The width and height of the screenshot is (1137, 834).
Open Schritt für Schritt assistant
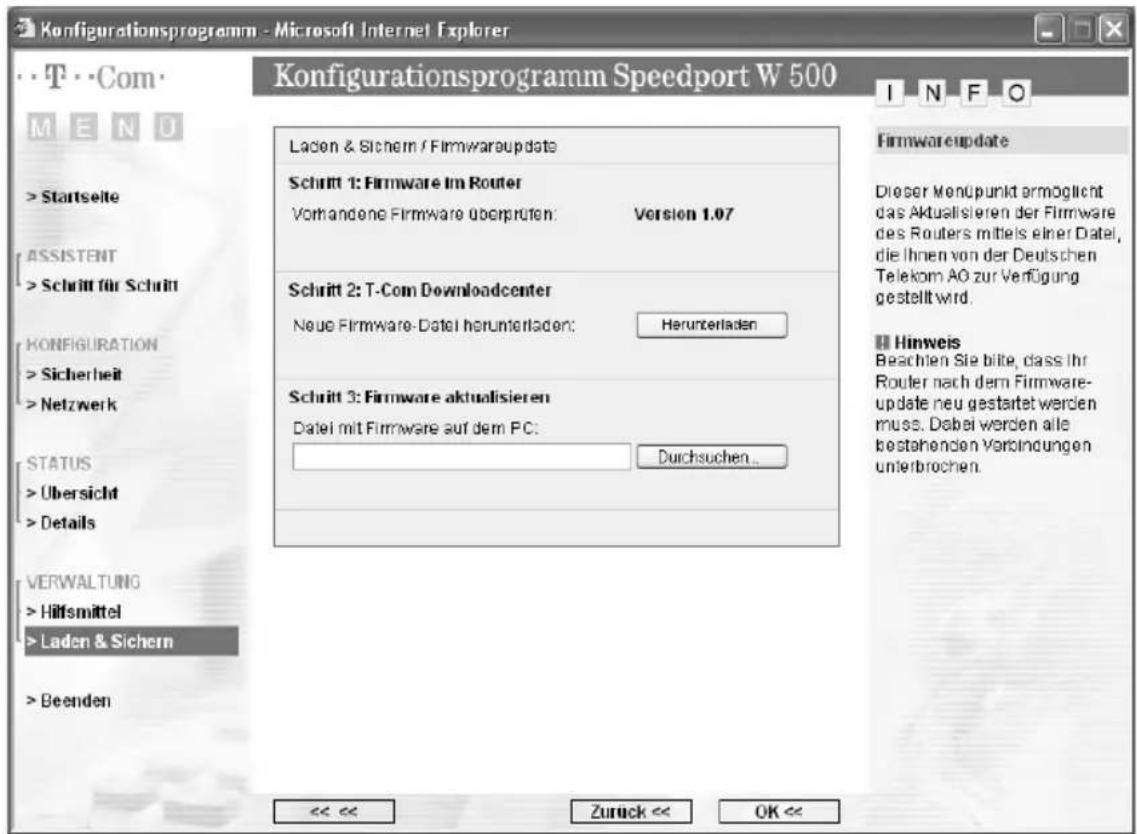pyautogui.click(x=102, y=285)
